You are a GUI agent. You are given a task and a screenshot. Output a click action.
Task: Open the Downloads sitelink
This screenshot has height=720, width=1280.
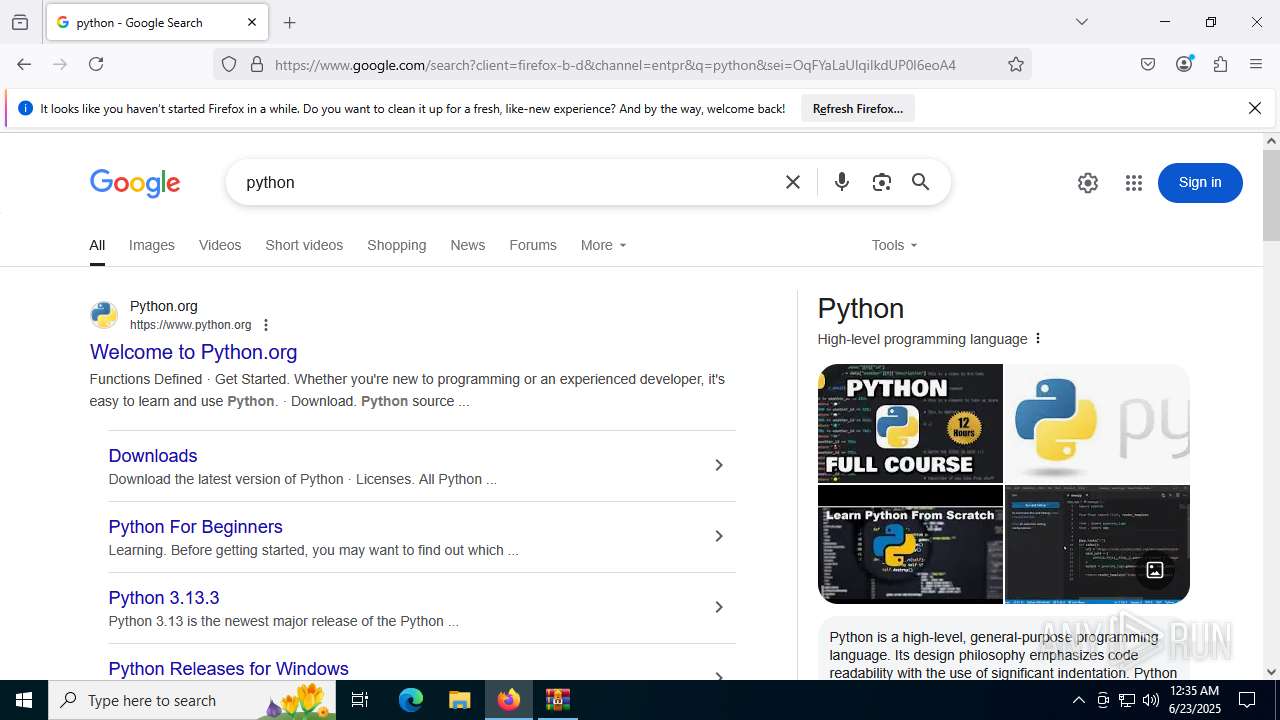[x=153, y=456]
